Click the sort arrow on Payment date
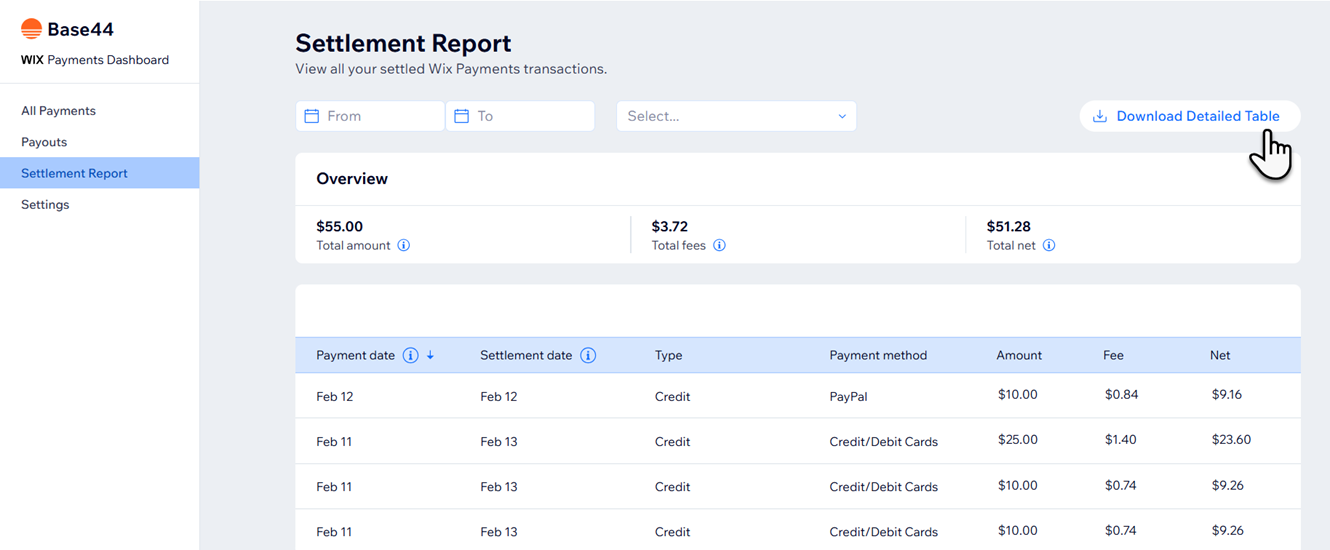Image resolution: width=1330 pixels, height=550 pixels. click(431, 355)
